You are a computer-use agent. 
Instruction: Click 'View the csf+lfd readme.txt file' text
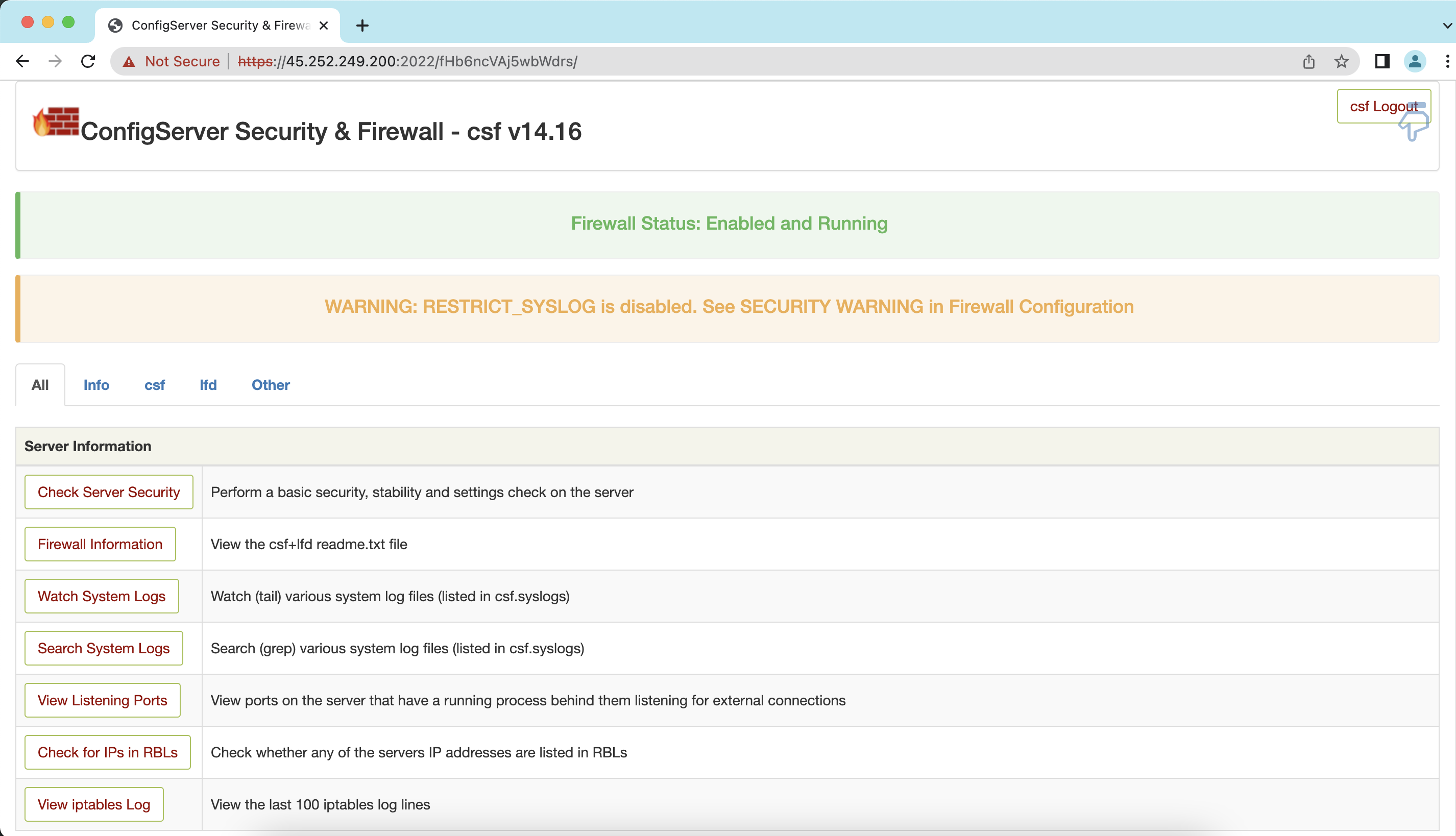[309, 544]
